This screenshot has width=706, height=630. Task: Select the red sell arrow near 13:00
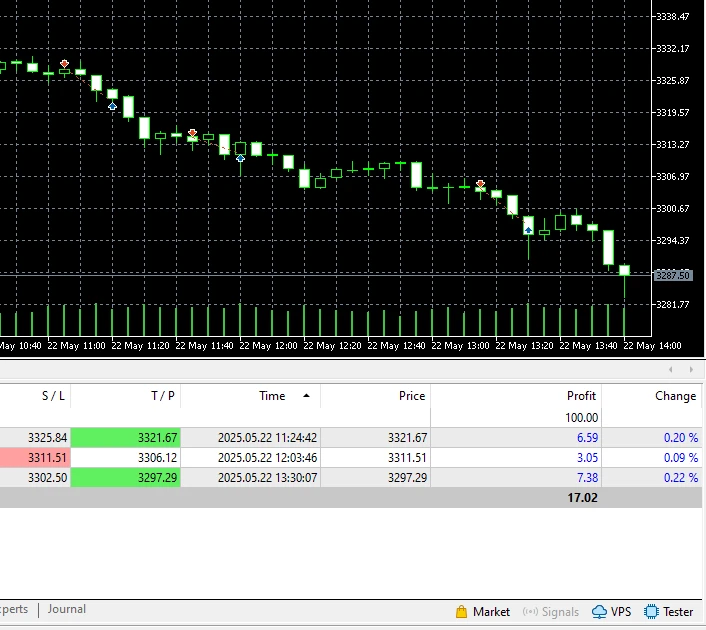(481, 184)
